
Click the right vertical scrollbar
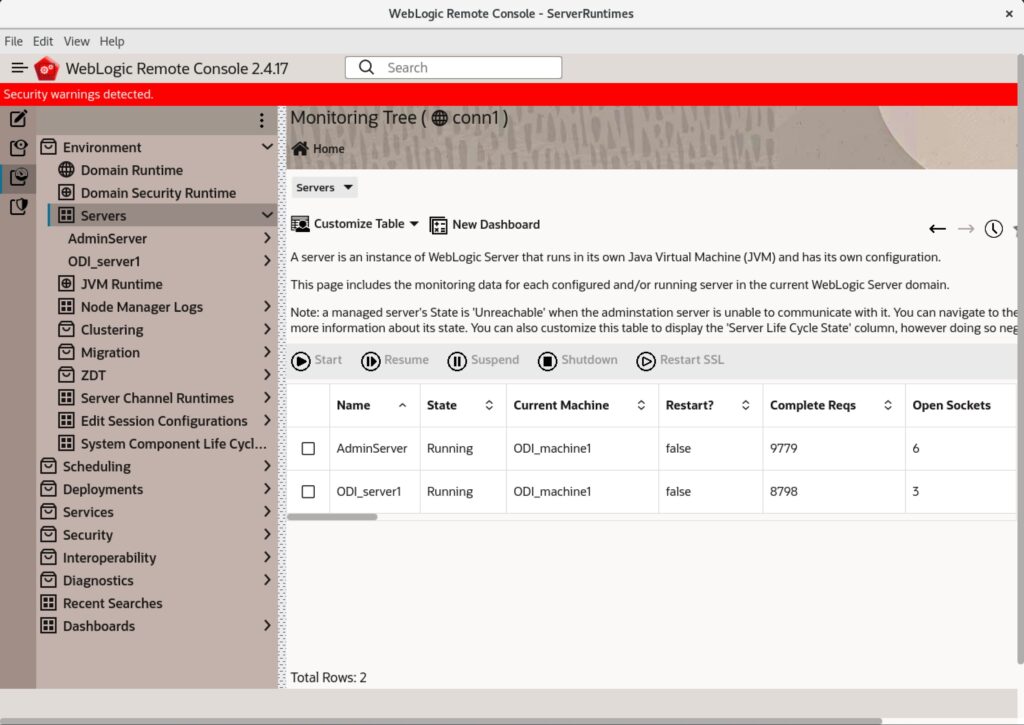(x=1020, y=359)
